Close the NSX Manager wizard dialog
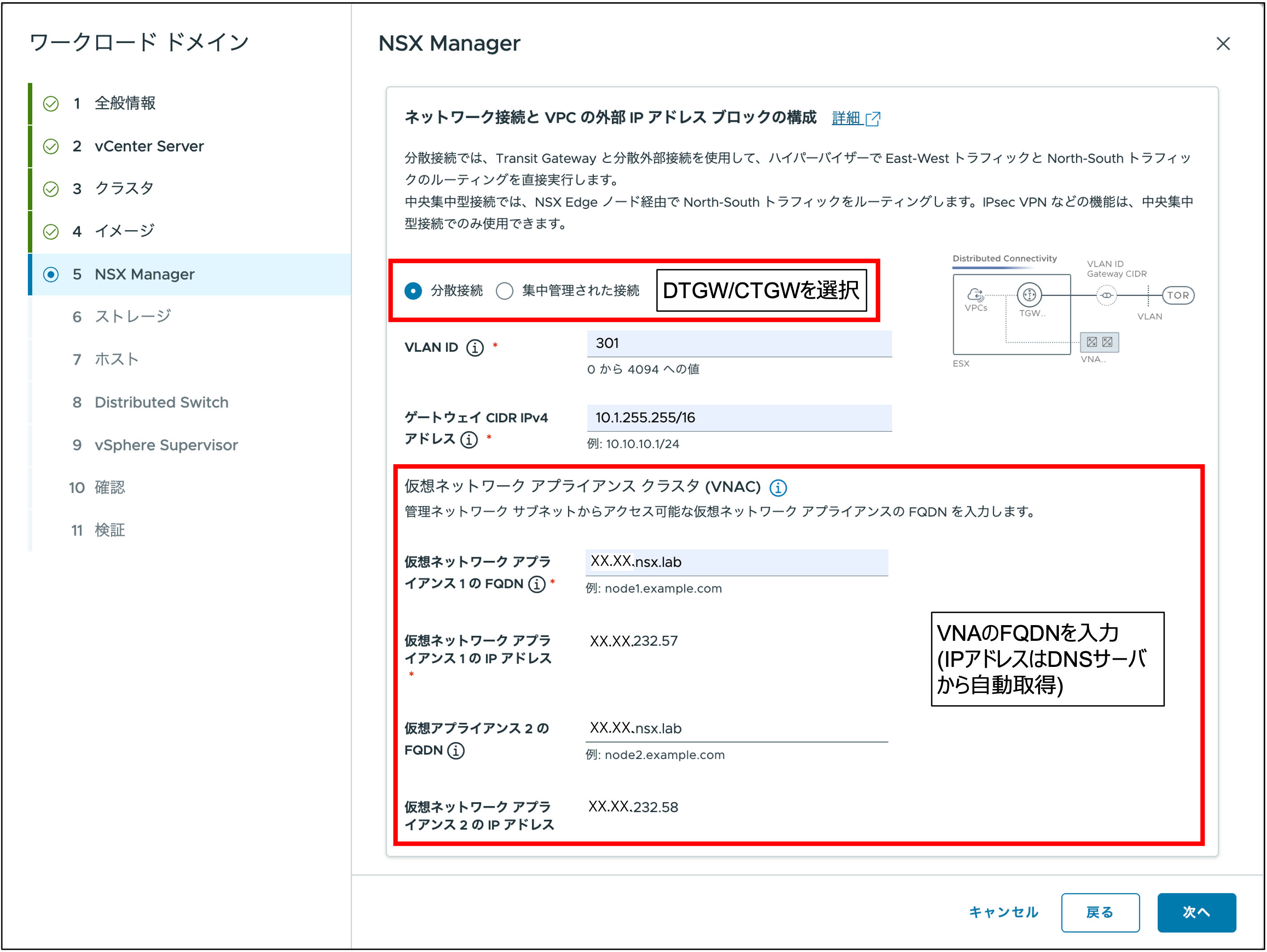Viewport: 1267px width, 952px height. pyautogui.click(x=1222, y=44)
